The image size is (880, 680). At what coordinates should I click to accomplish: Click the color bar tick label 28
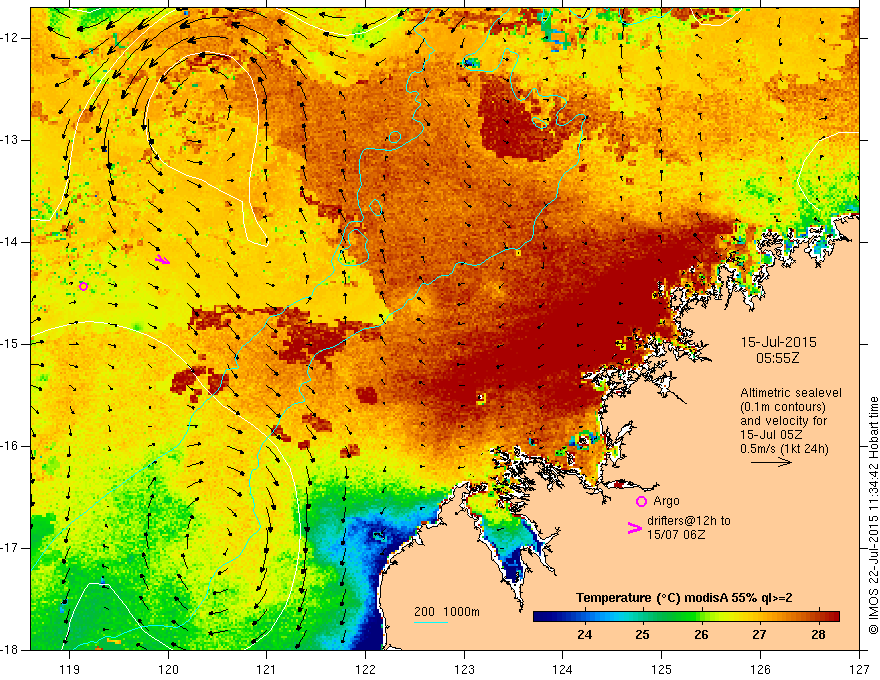tap(818, 635)
